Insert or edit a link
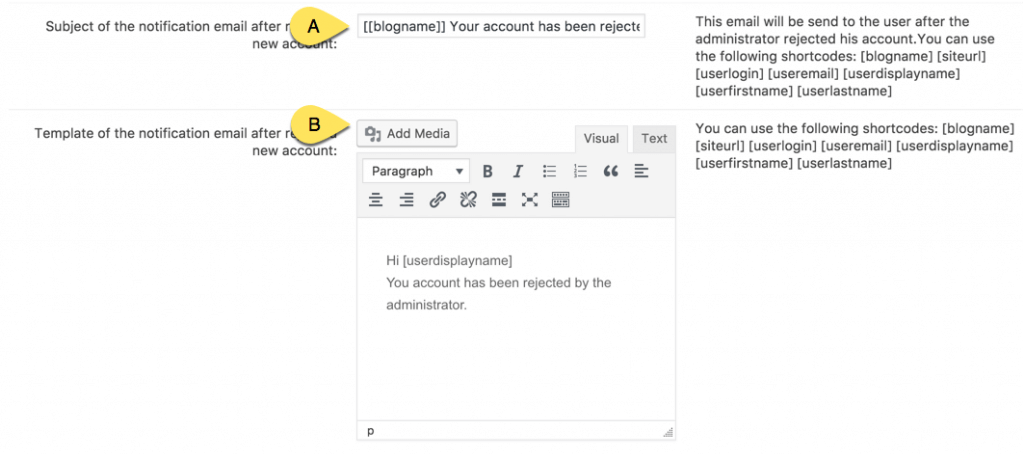Image resolution: width=1024 pixels, height=455 pixels. tap(437, 200)
